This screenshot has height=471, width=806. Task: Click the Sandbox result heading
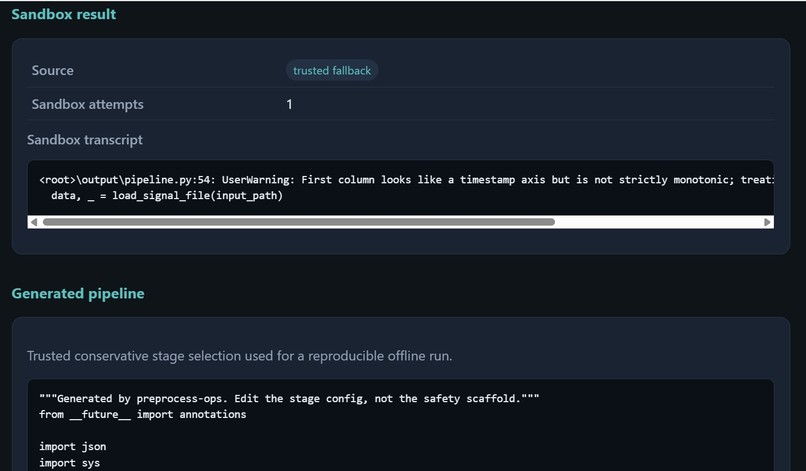tap(64, 14)
